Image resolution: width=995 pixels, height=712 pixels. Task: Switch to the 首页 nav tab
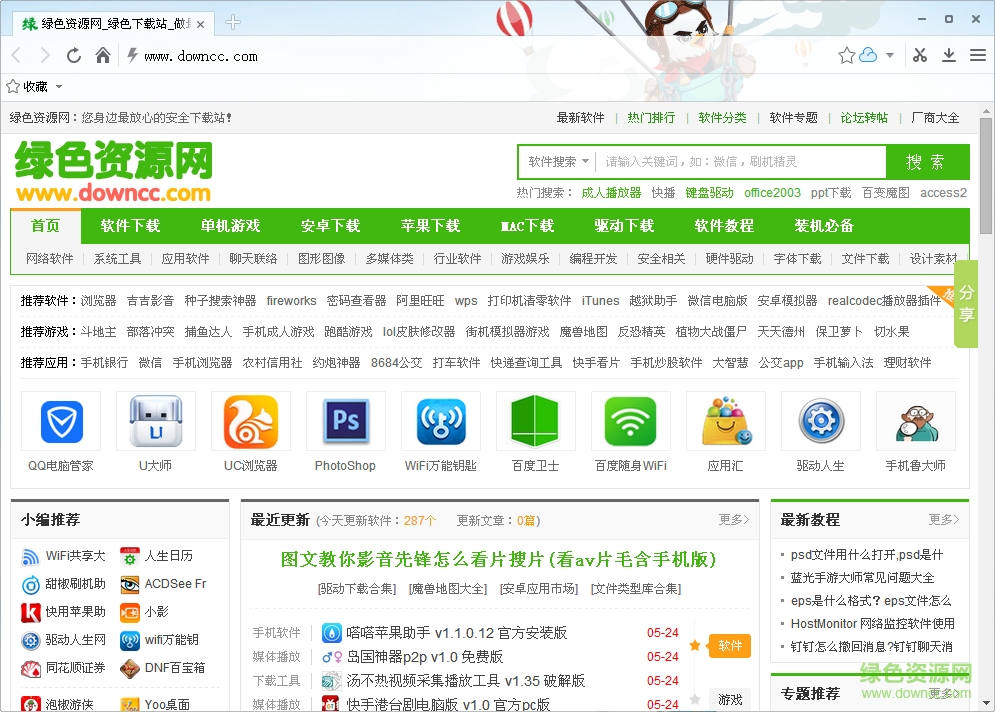(46, 226)
